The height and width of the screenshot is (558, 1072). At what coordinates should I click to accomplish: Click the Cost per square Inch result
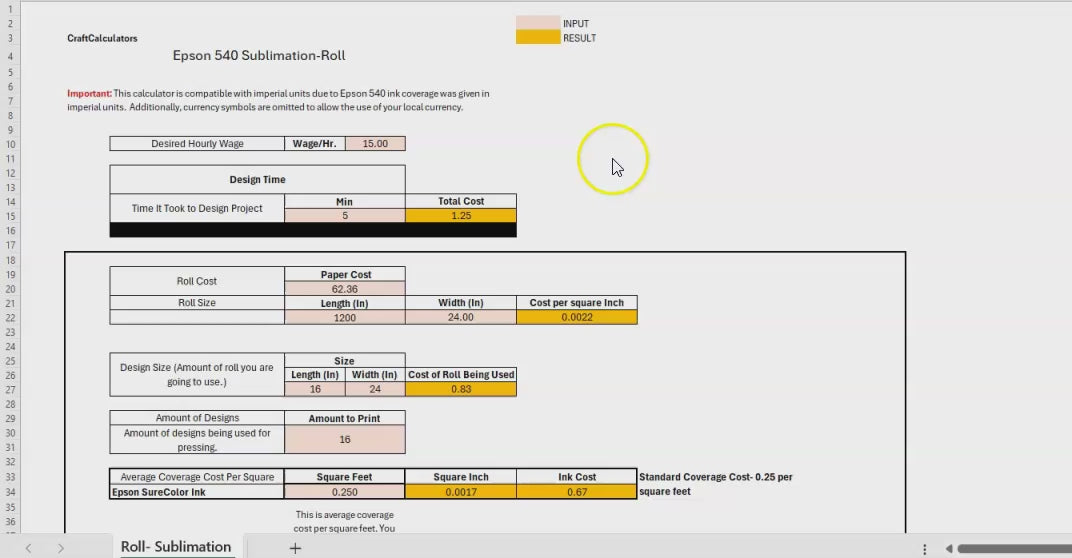577,318
